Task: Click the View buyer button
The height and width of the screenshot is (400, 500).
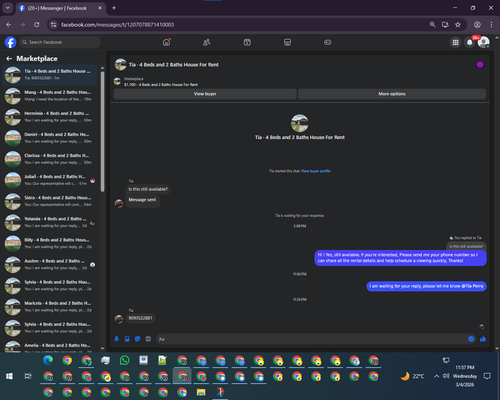Action: tap(205, 94)
